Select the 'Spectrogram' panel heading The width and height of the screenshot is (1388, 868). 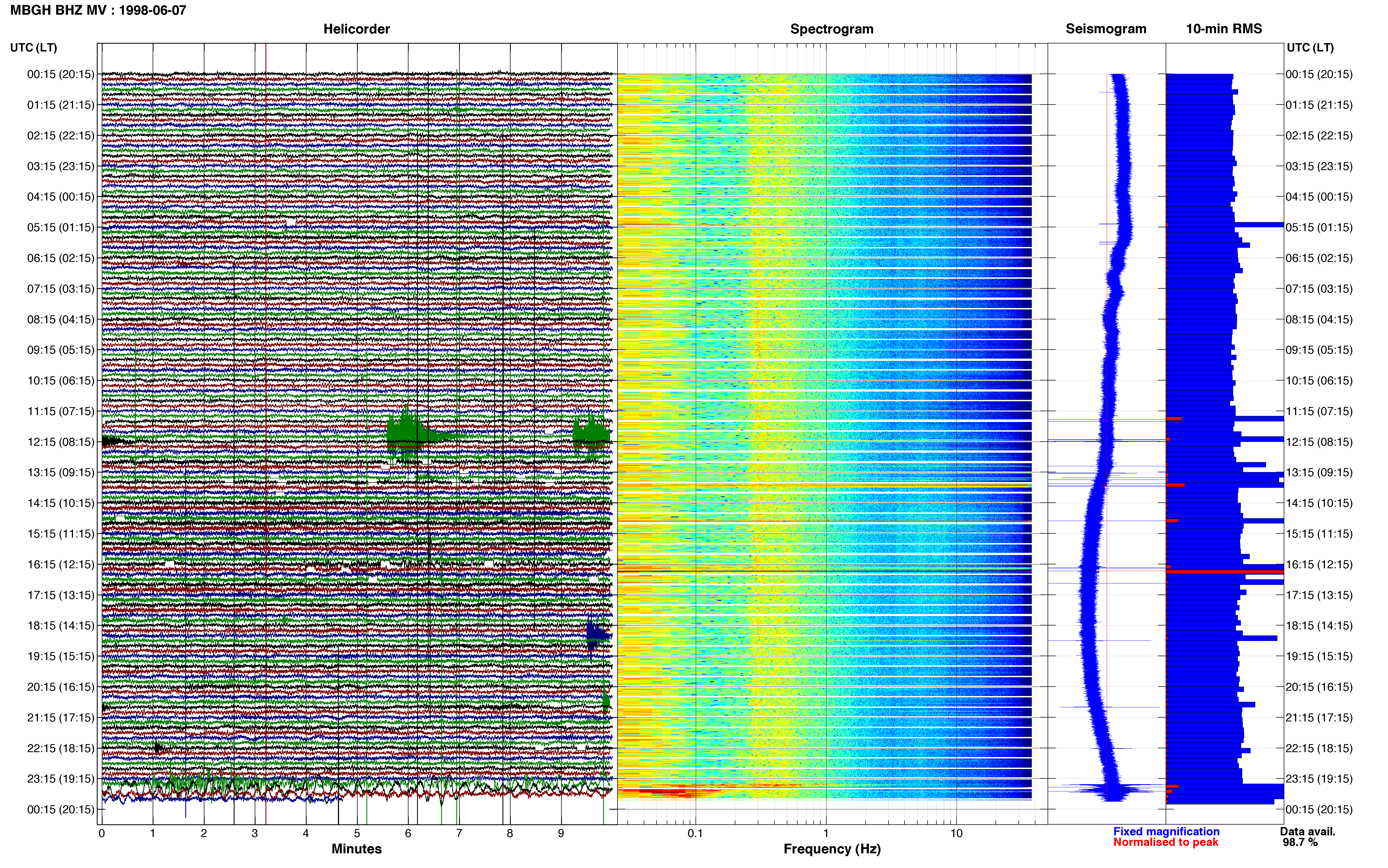click(x=832, y=29)
